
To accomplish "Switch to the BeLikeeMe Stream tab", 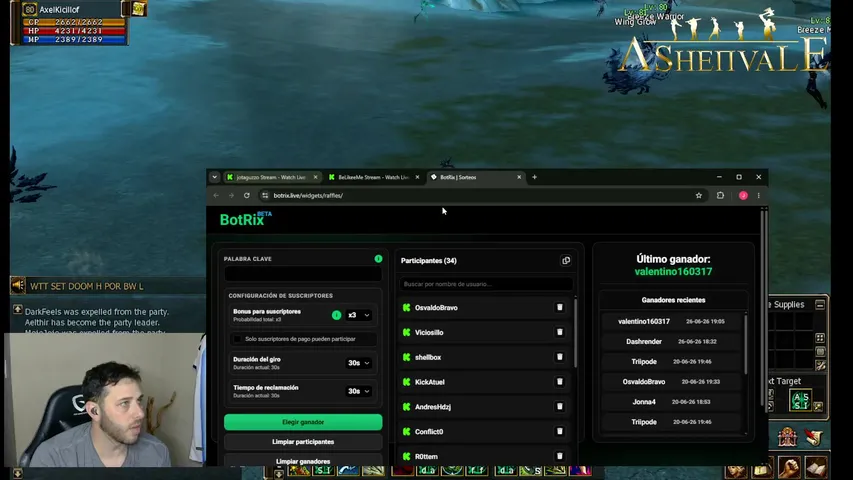I will (x=373, y=177).
